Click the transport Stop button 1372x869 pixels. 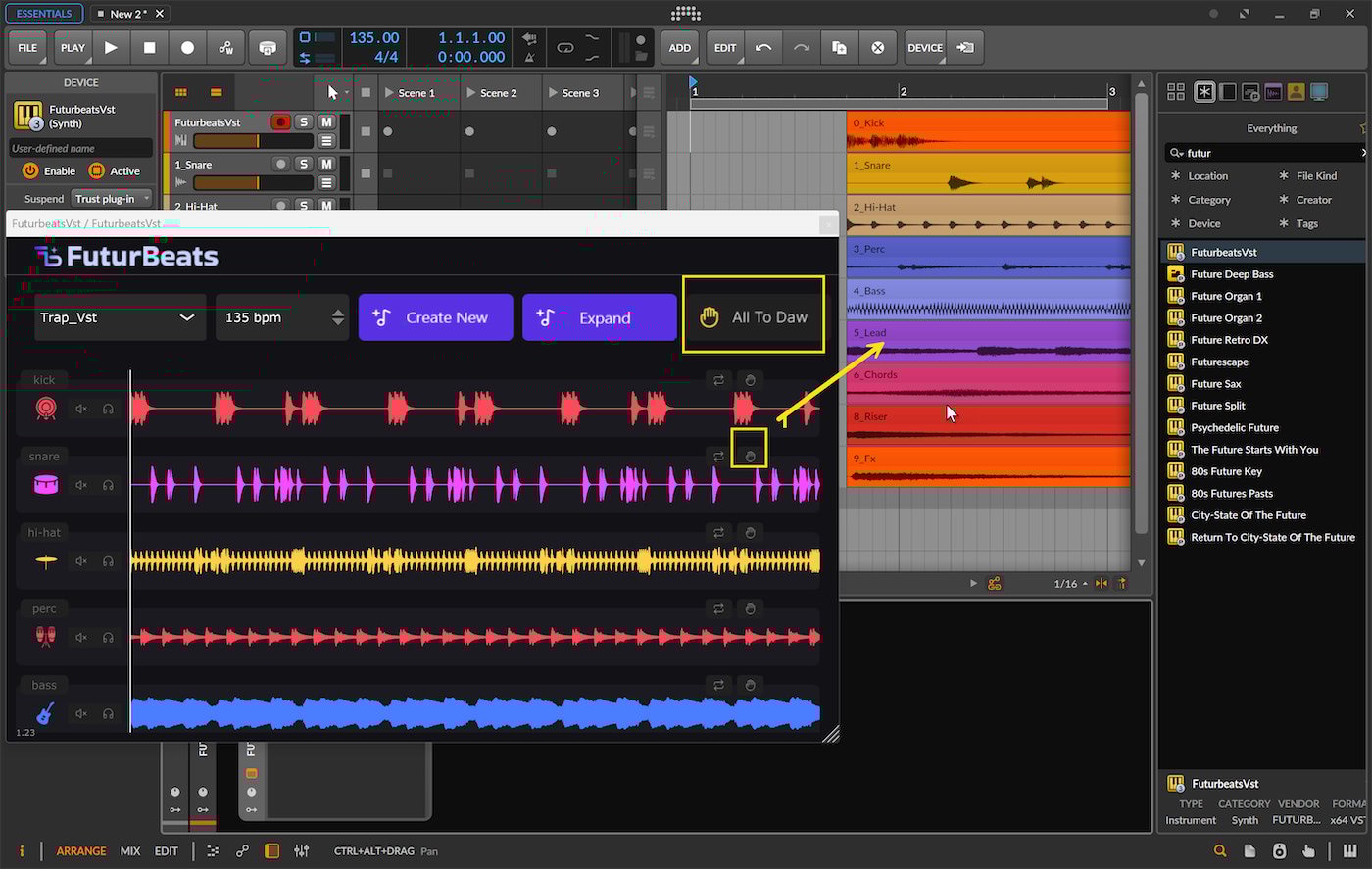click(x=149, y=47)
